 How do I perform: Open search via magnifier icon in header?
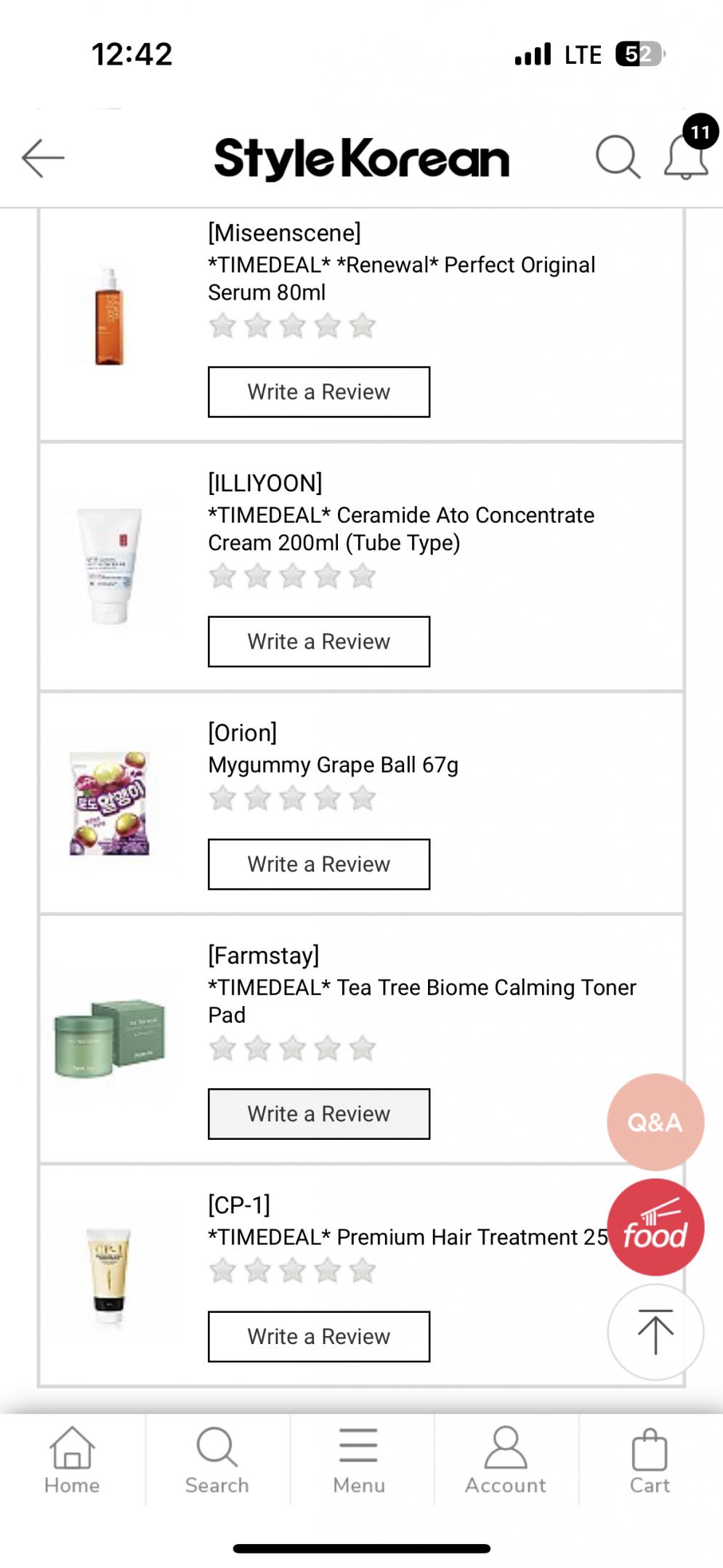point(618,156)
